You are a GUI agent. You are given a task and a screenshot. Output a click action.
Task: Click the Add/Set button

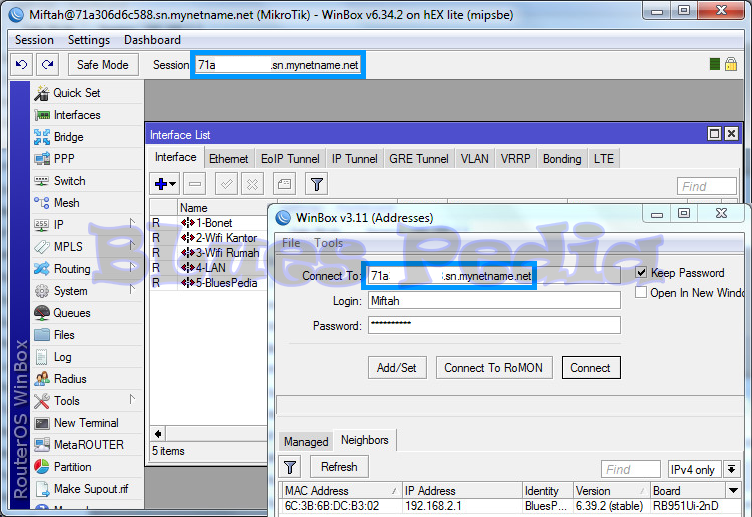[397, 368]
